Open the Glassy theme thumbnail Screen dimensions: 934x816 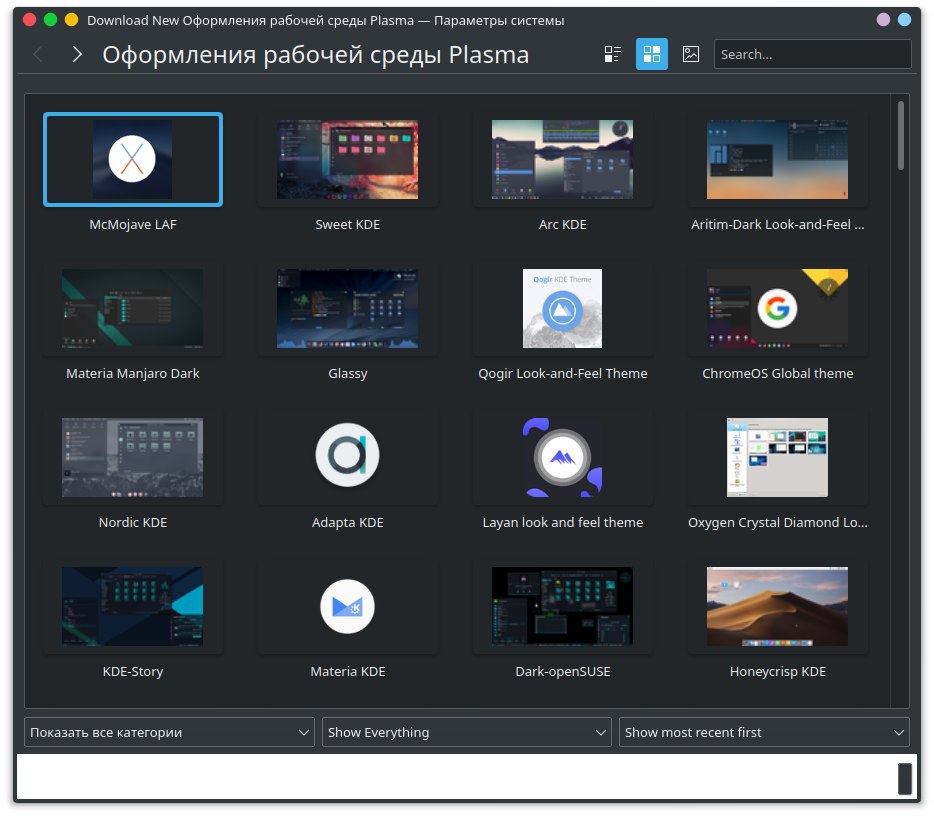[x=347, y=309]
